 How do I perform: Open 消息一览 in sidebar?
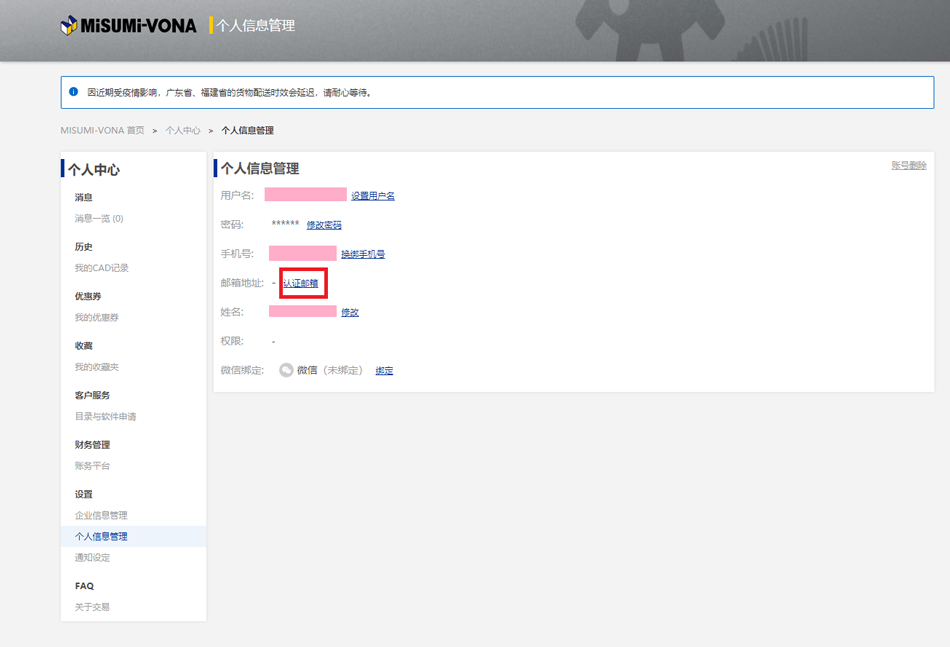point(99,218)
